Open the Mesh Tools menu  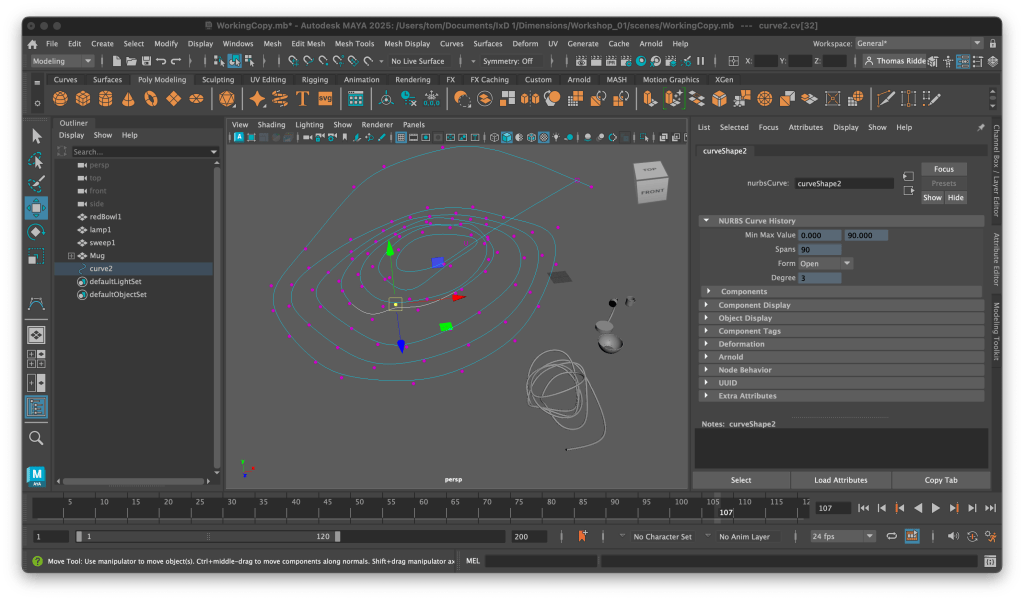[x=354, y=44]
